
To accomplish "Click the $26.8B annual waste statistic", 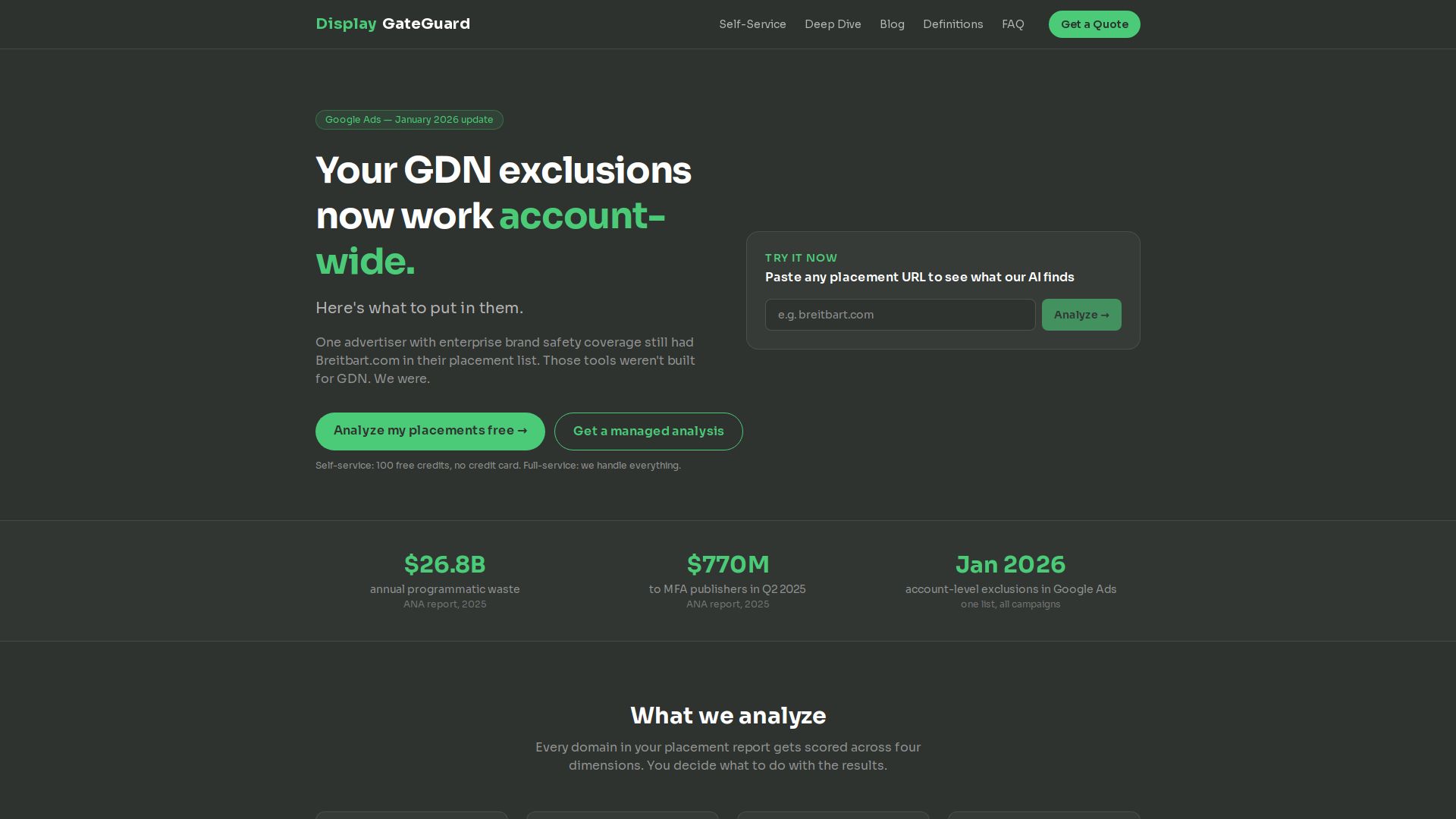I will (444, 565).
